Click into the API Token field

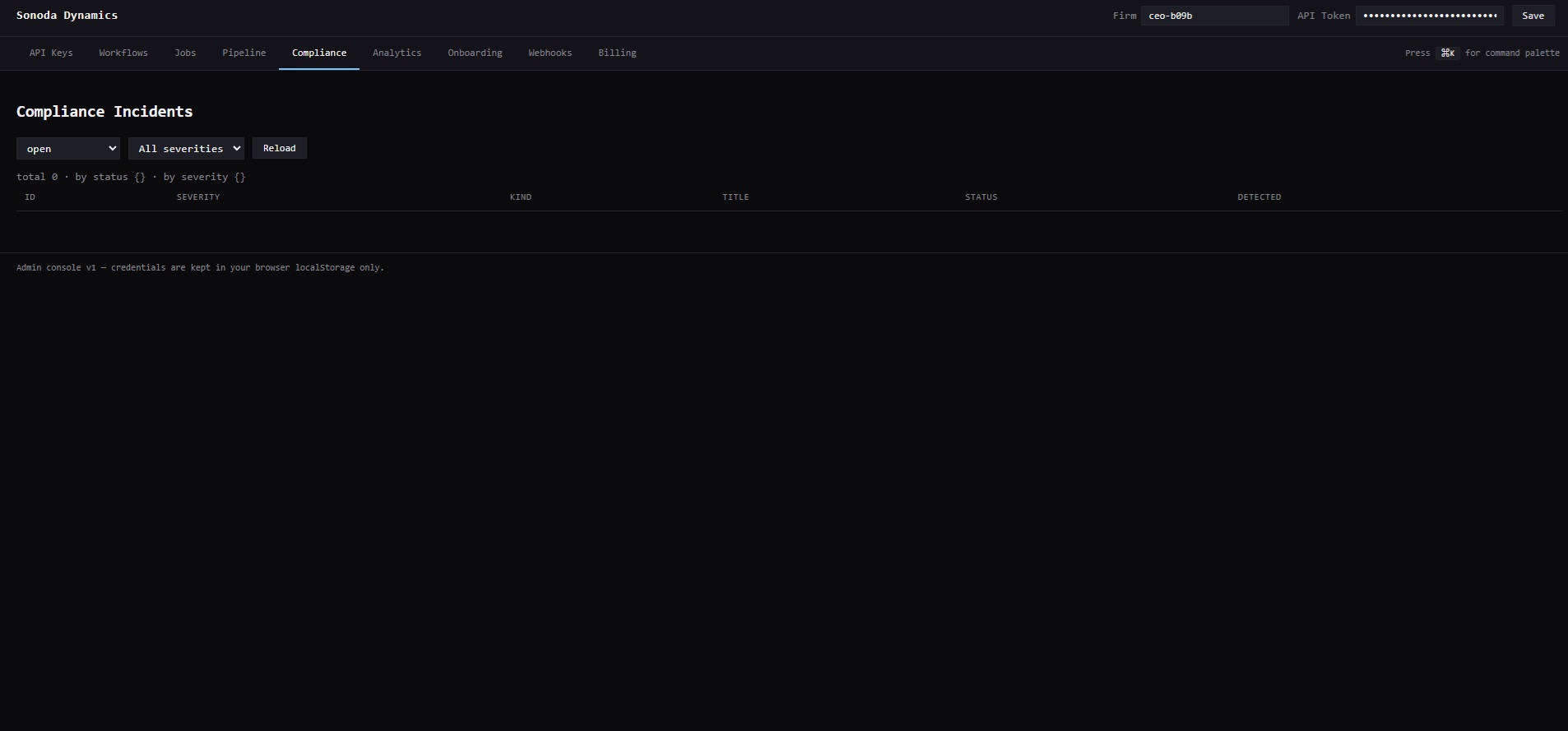tap(1430, 16)
